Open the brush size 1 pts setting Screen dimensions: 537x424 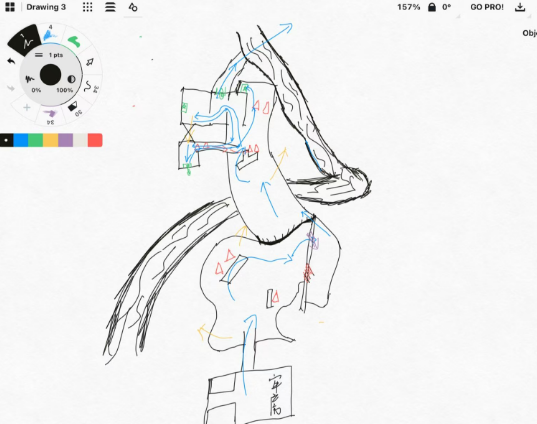click(55, 55)
